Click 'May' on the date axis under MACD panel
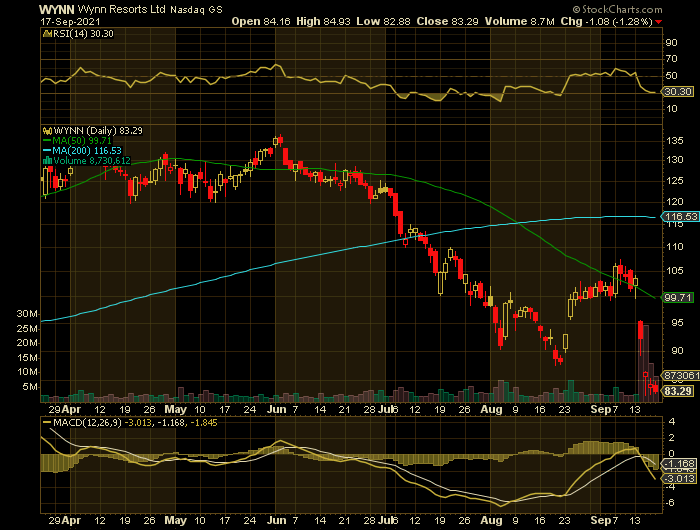The height and width of the screenshot is (530, 700). (x=175, y=521)
